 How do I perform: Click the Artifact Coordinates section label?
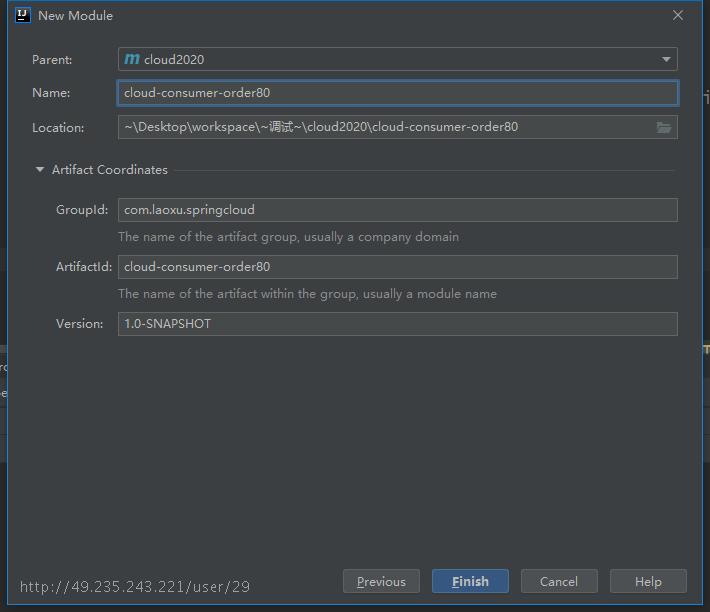110,170
